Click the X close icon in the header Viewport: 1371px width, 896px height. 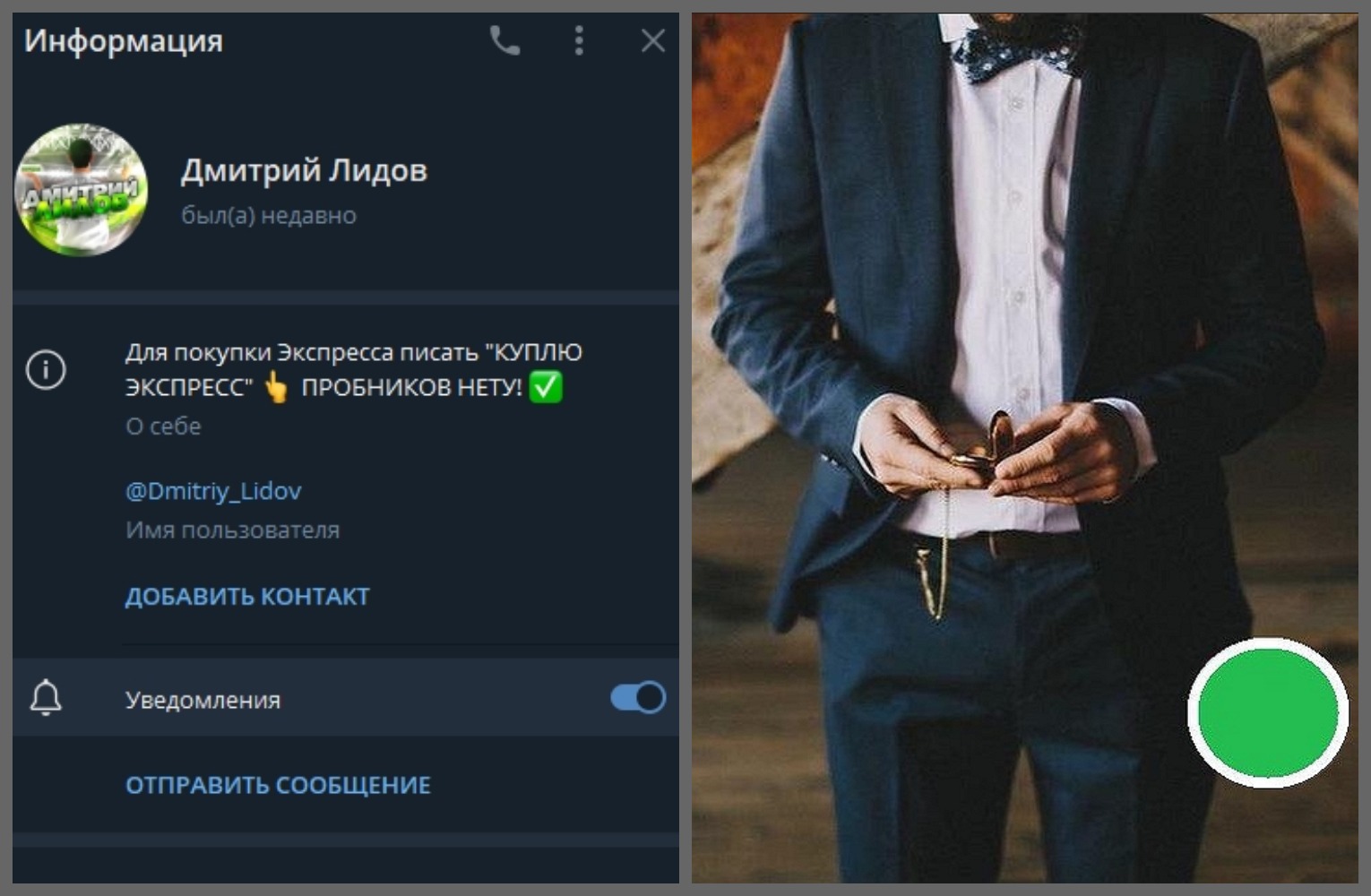coord(652,40)
